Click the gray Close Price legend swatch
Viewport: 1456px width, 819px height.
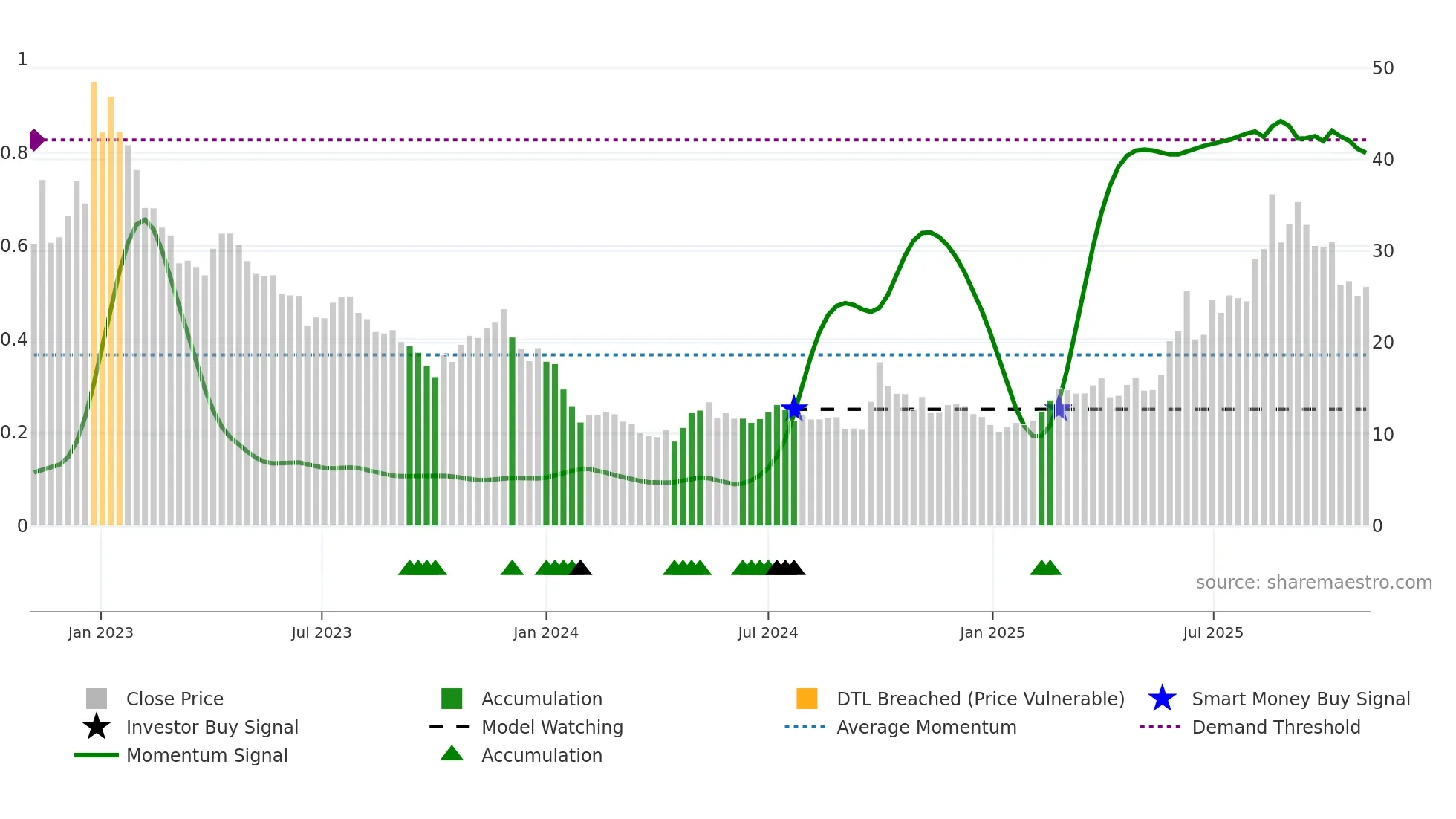tap(97, 699)
